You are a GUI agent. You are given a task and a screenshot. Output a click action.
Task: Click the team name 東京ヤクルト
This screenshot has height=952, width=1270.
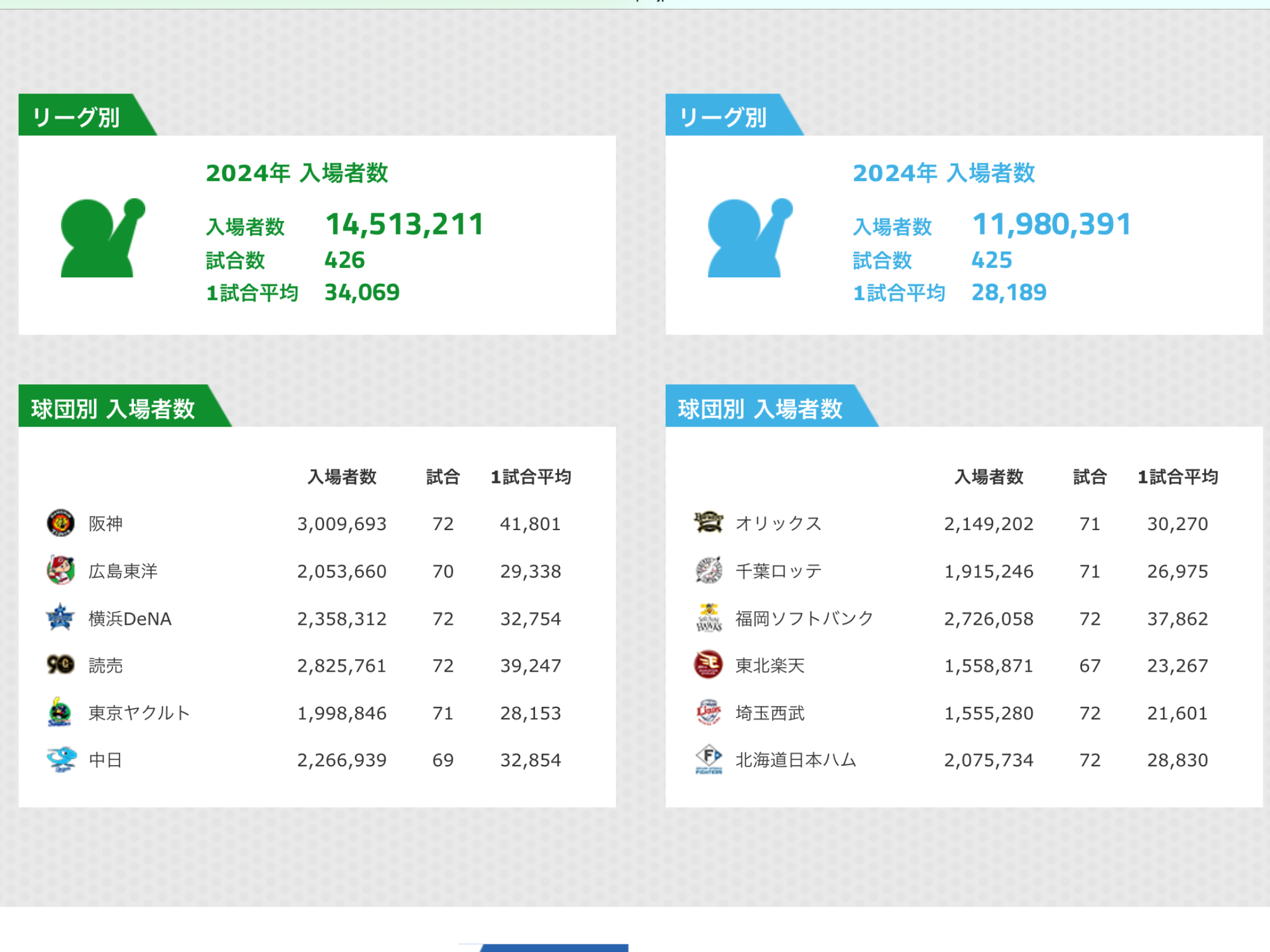tap(139, 713)
